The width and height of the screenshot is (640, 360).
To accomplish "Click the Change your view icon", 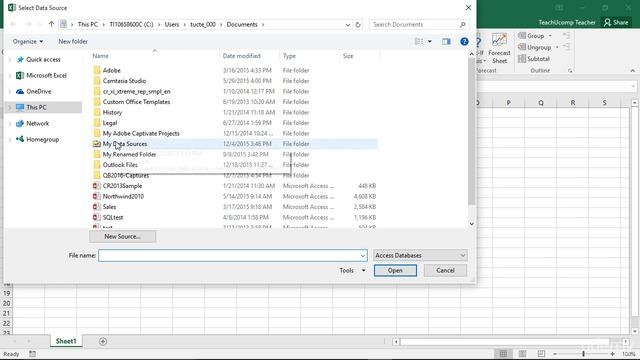I will pos(419,41).
